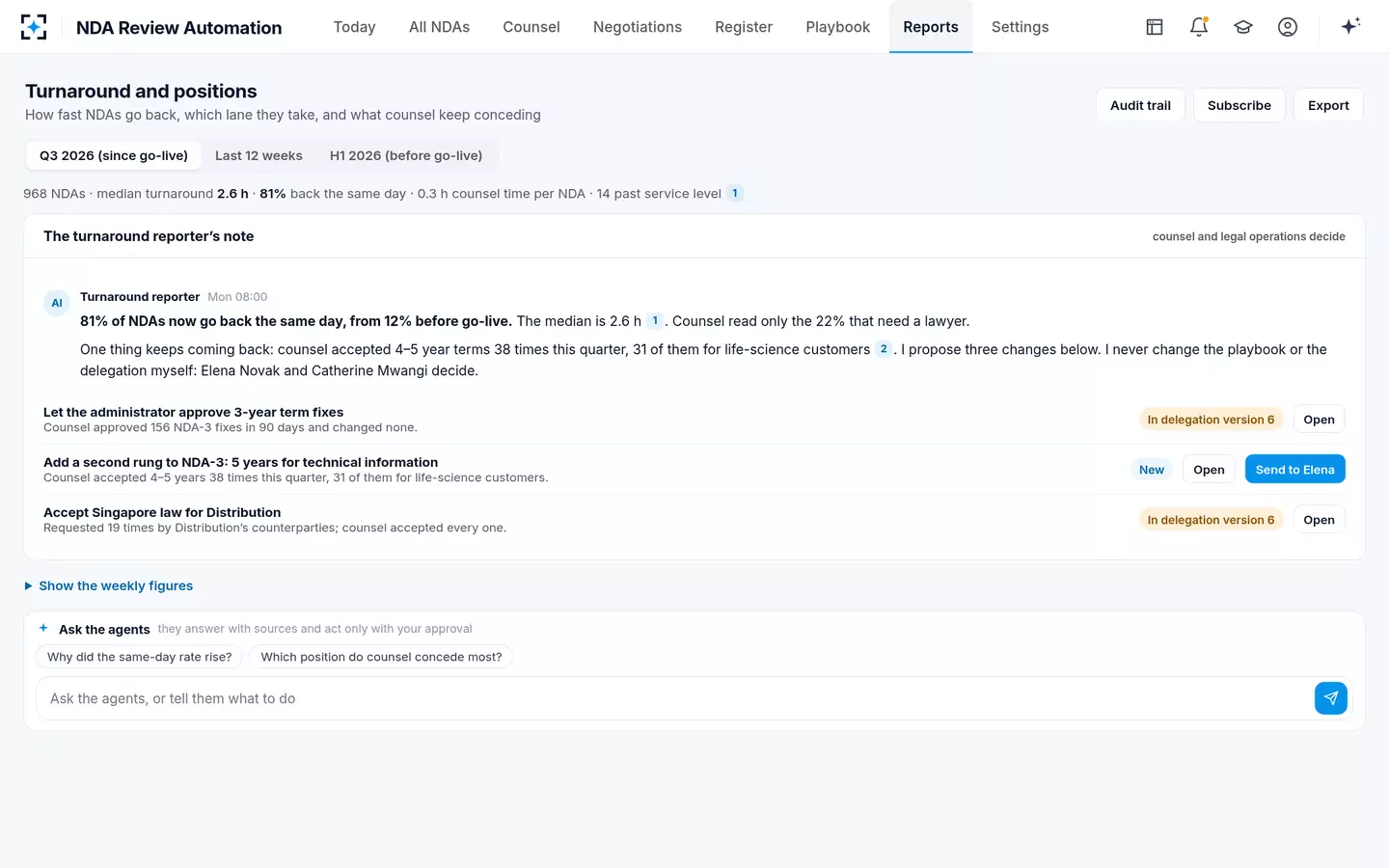The width and height of the screenshot is (1389, 868).
Task: Select the H1 2026 (before go-live) period
Action: click(x=406, y=155)
